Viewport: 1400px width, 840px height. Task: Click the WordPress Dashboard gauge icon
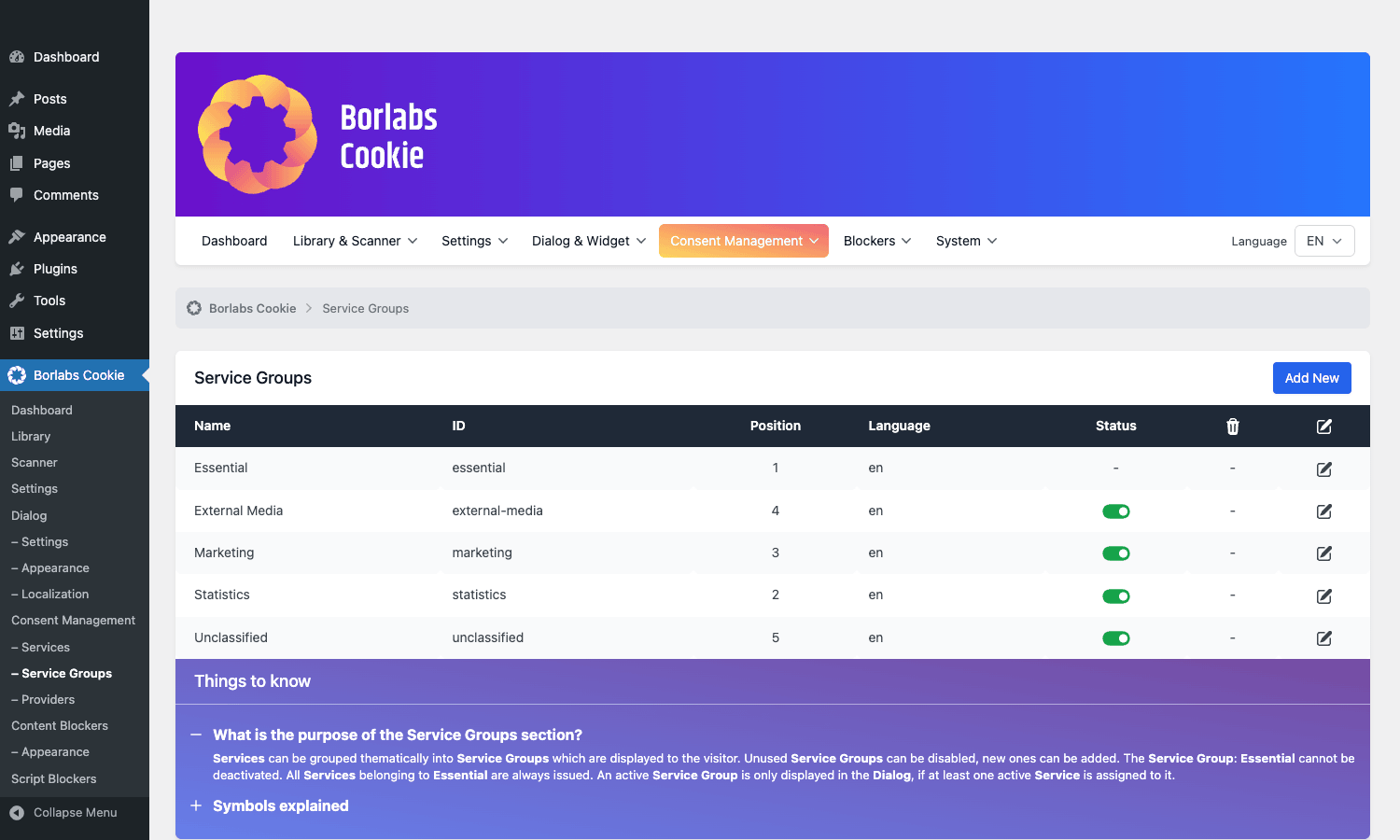(x=17, y=57)
